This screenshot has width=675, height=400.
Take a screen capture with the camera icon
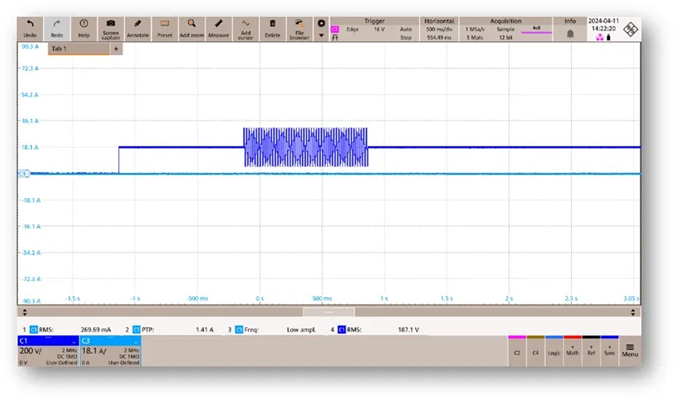(x=111, y=27)
